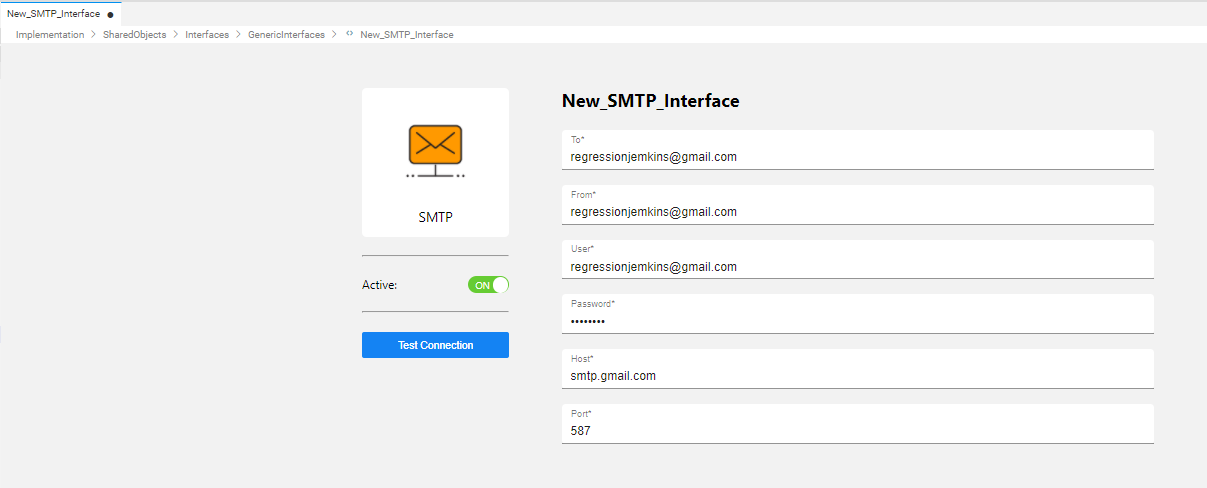
Task: Open GenericInterfaces breadcrumb item
Action: (x=286, y=35)
